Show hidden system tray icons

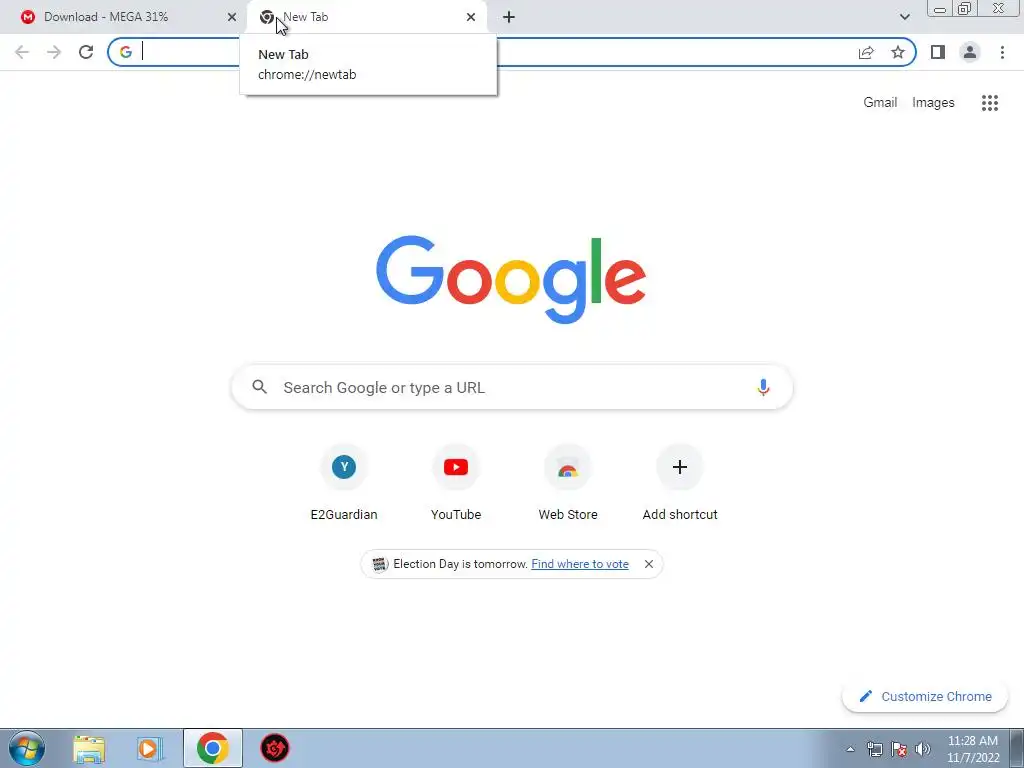point(850,749)
